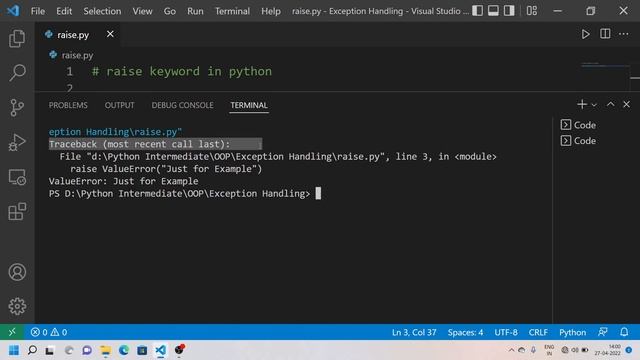Screen dimensions: 640x360
Task: Open the Edit menu
Action: pyautogui.click(x=64, y=11)
